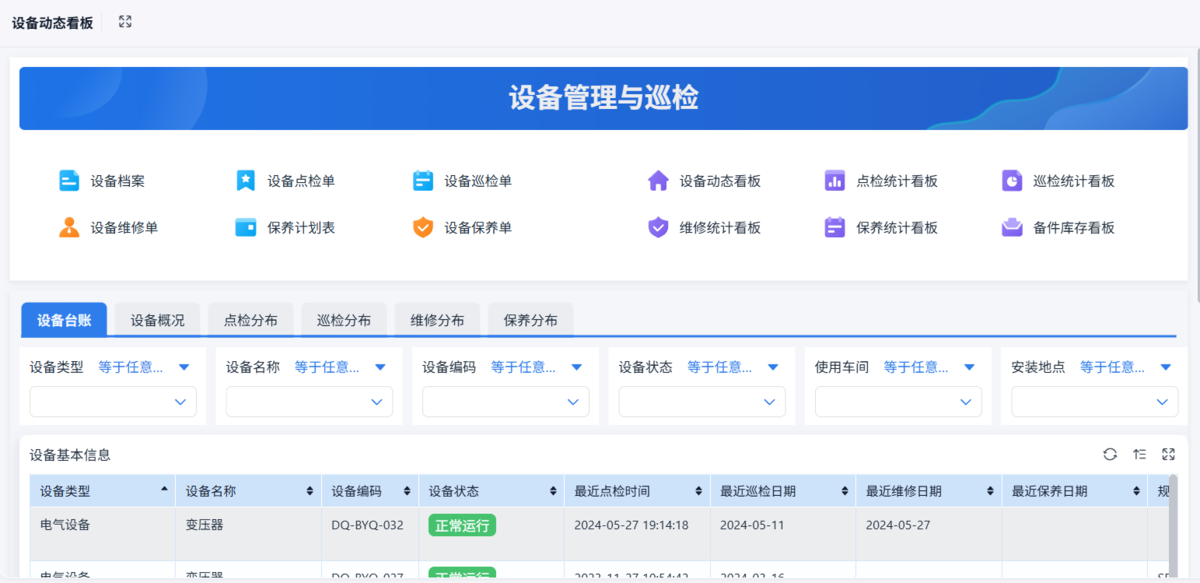Click the 设备档案 document icon
1200x583 pixels.
click(69, 181)
